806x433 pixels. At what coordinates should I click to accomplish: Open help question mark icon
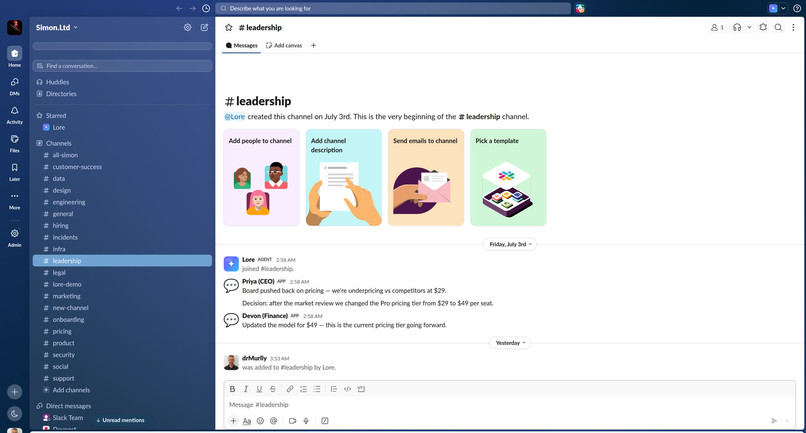click(x=797, y=8)
